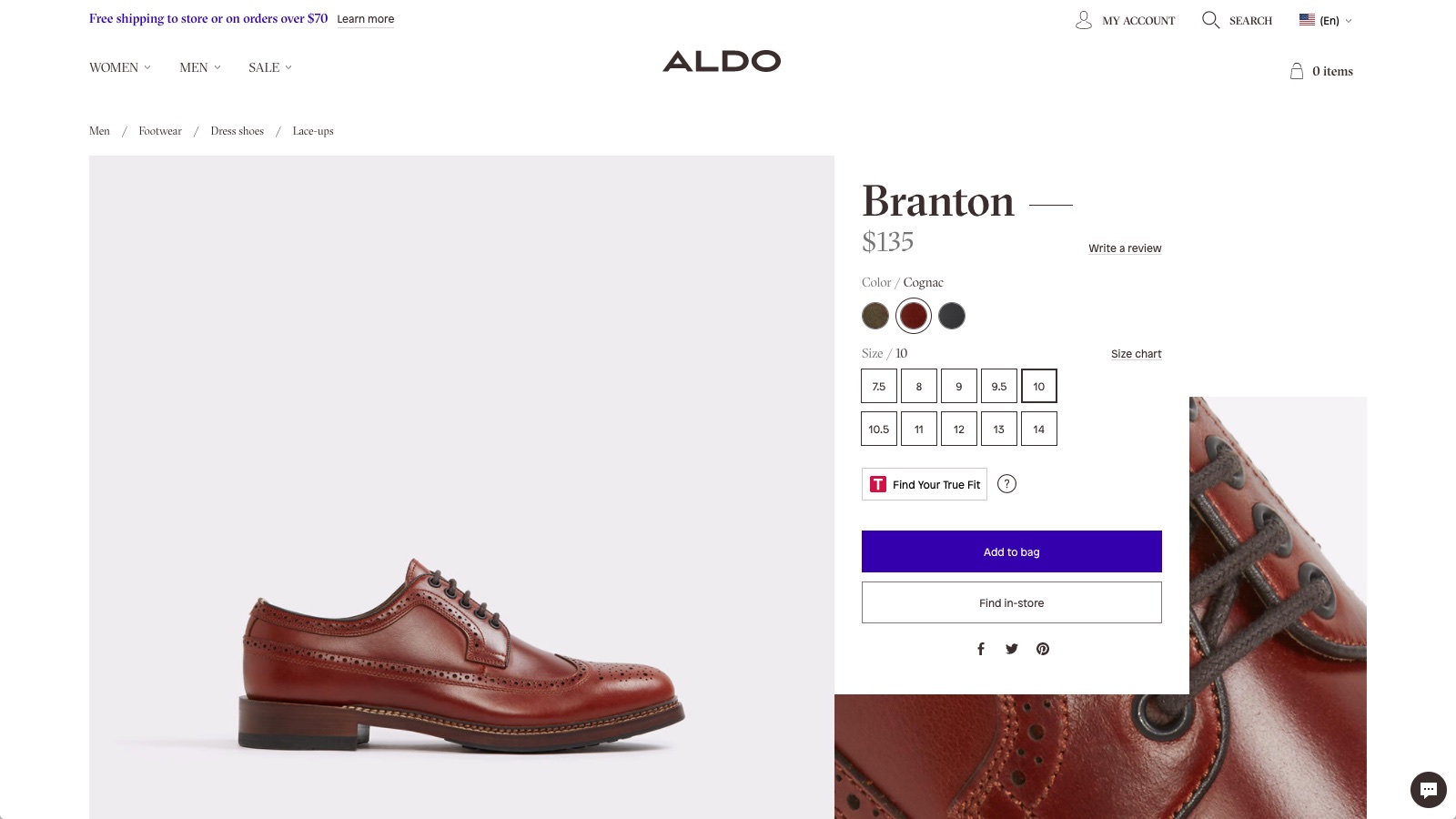Viewport: 1456px width, 819px height.
Task: Select size 9.5
Action: tap(998, 386)
